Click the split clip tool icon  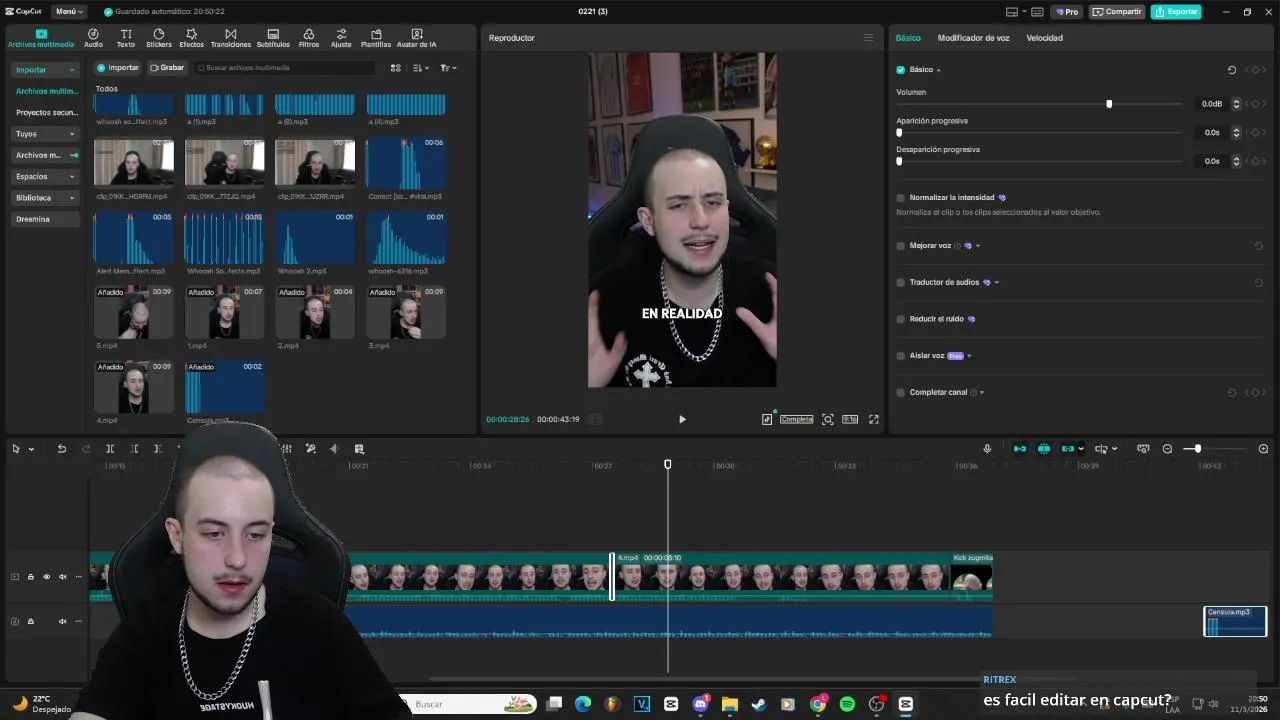coord(110,449)
